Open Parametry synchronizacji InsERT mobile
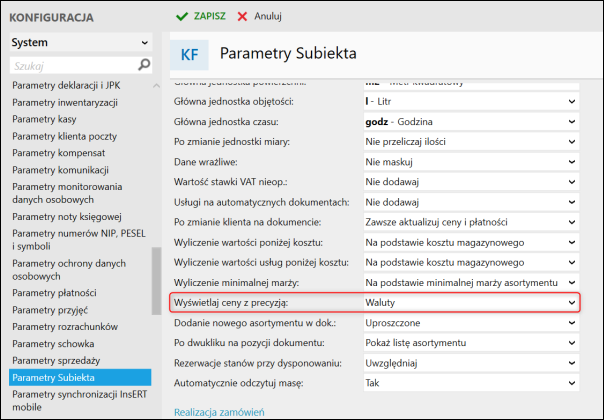 click(80, 401)
